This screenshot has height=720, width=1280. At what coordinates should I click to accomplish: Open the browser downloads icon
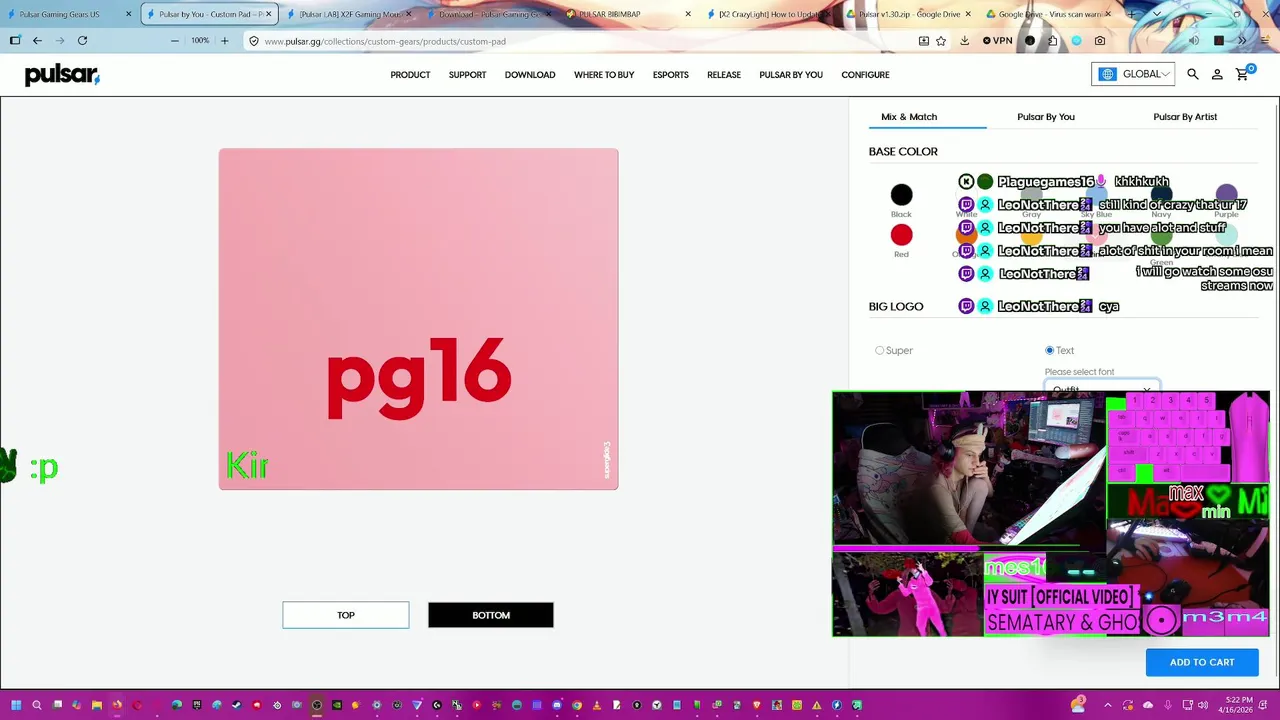pyautogui.click(x=964, y=41)
